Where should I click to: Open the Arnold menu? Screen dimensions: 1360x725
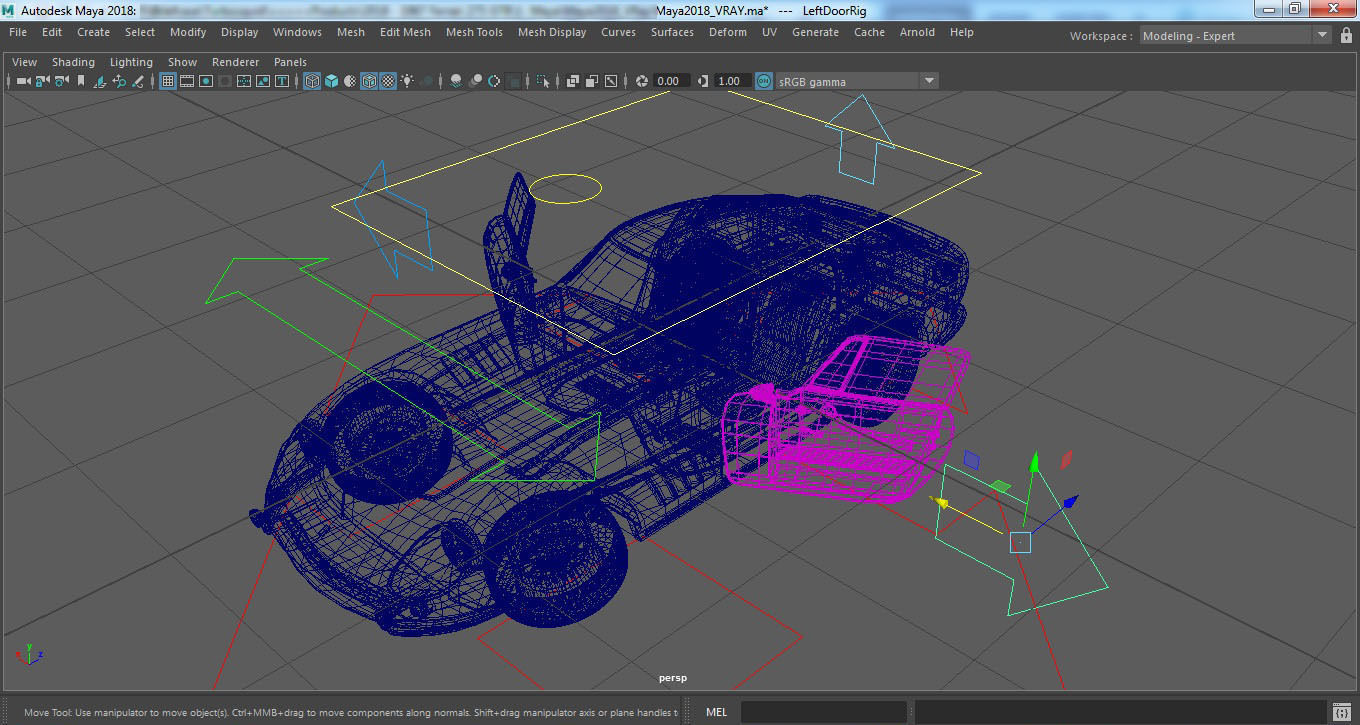coord(917,32)
